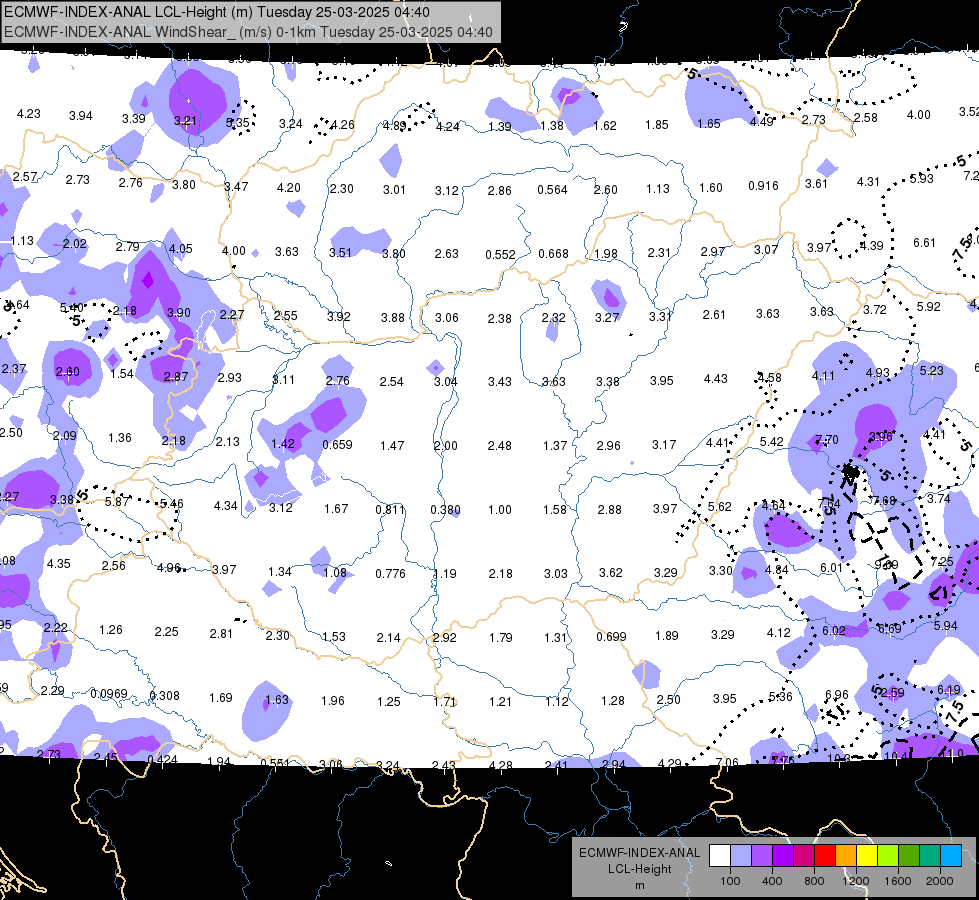979x900 pixels.
Task: Click the LCL-Height (m) header line
Action: [x=217, y=12]
